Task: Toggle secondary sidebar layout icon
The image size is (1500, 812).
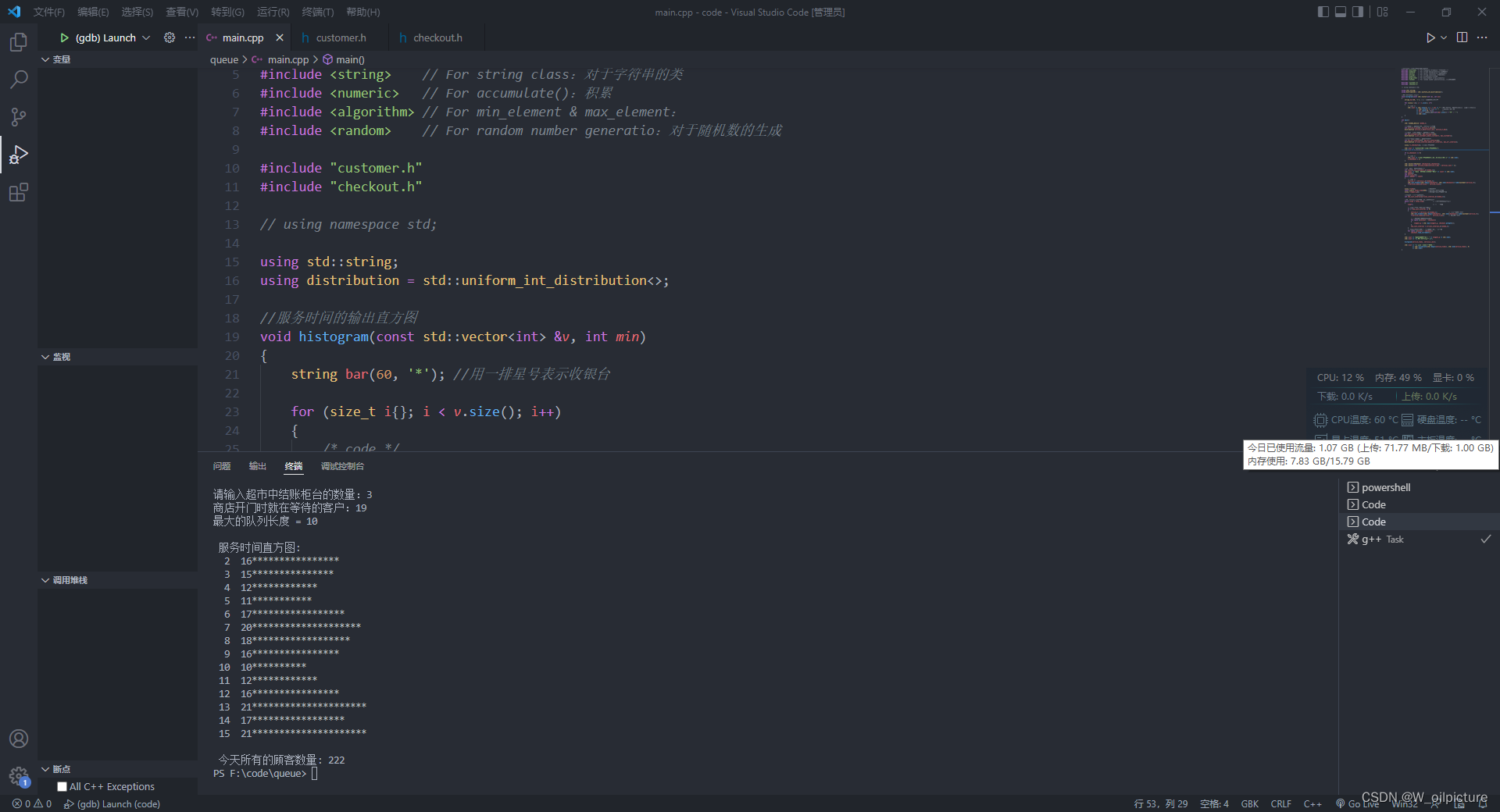Action: point(1358,12)
